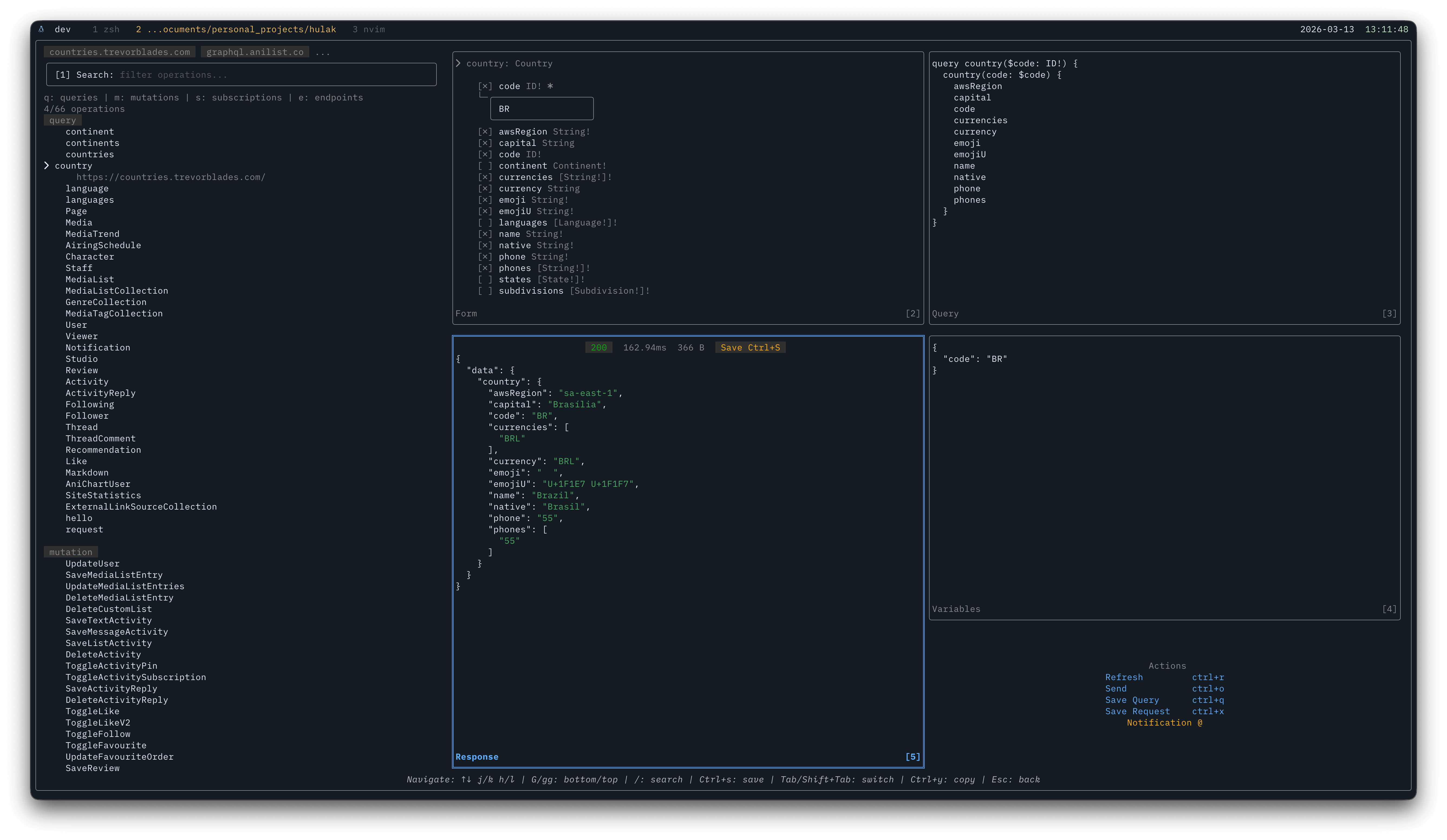The width and height of the screenshot is (1447, 840).
Task: Collapse the country: Country form header
Action: 458,63
